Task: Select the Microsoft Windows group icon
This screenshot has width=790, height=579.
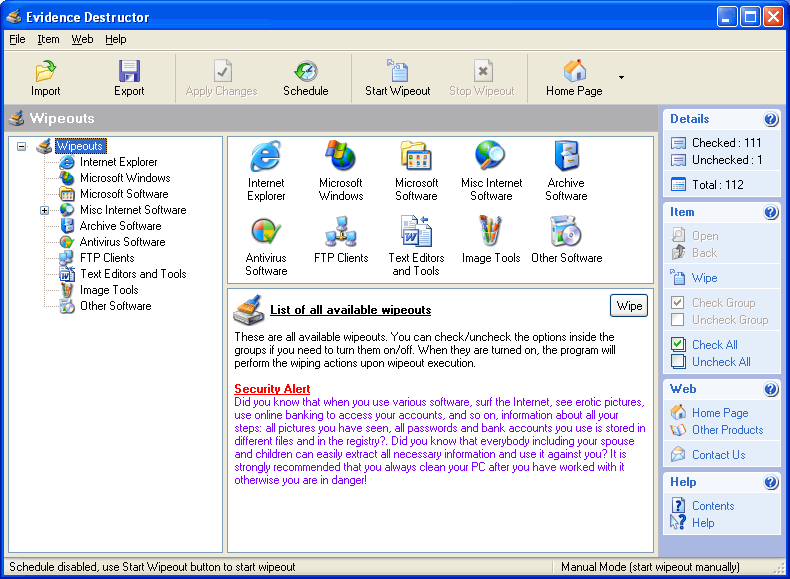Action: pyautogui.click(x=341, y=156)
